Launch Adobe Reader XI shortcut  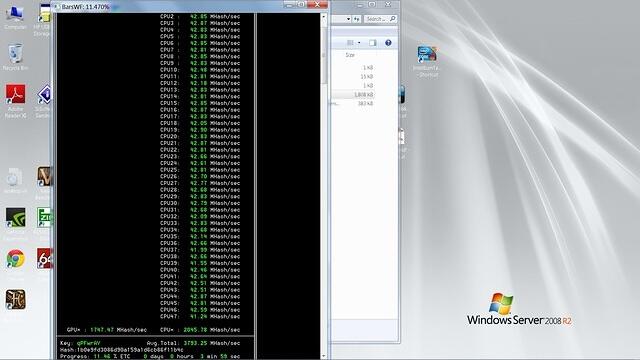coord(16,100)
